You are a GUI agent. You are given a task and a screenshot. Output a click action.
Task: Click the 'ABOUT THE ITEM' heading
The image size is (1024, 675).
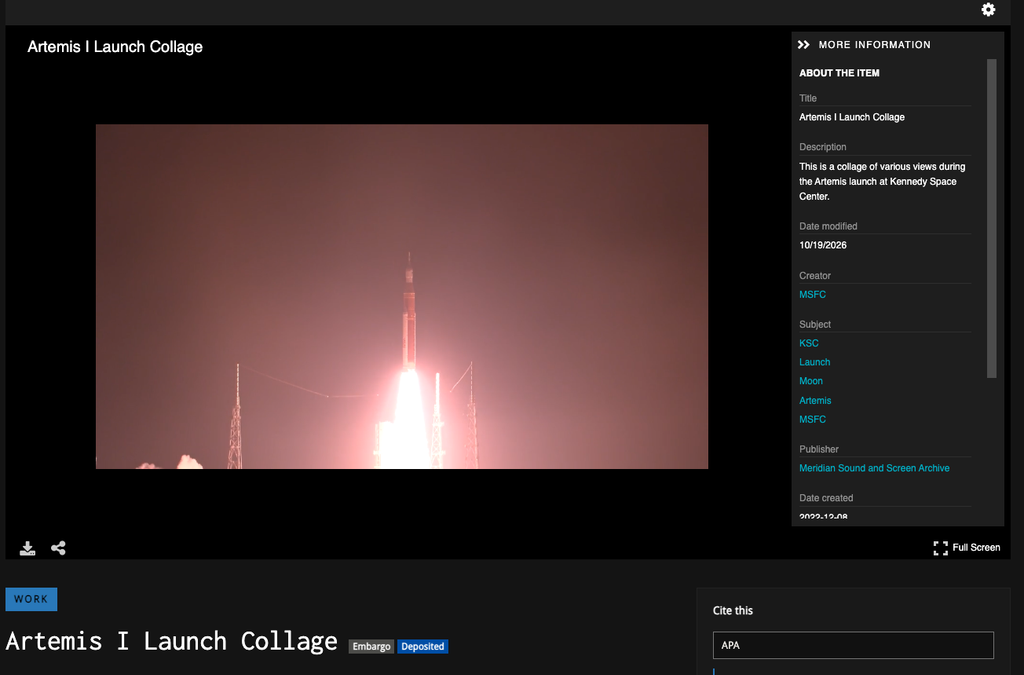839,73
